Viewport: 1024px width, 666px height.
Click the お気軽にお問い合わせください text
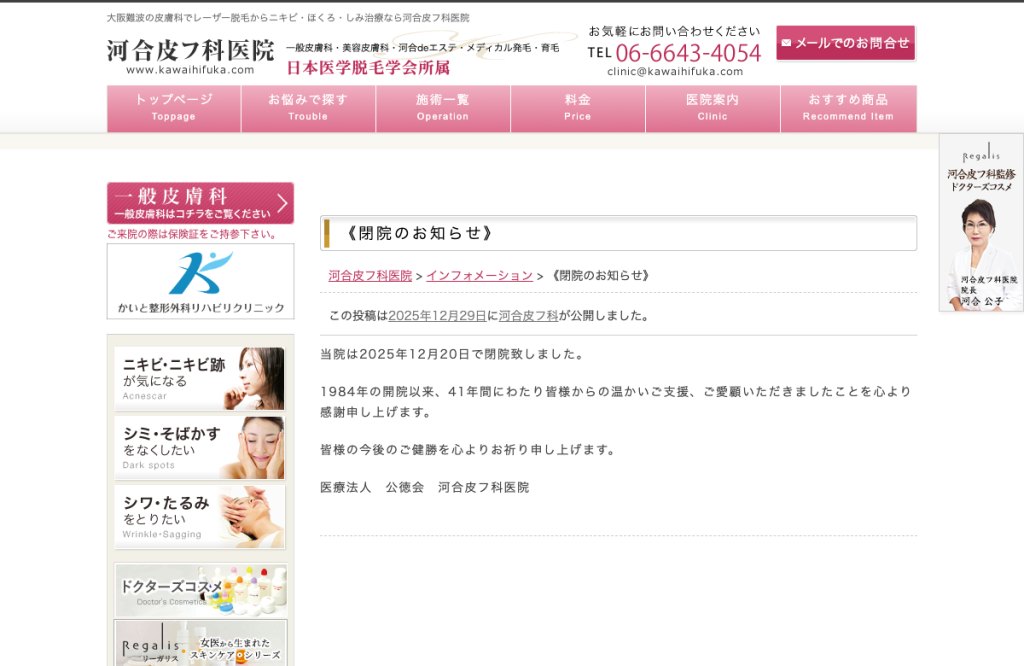(x=675, y=31)
